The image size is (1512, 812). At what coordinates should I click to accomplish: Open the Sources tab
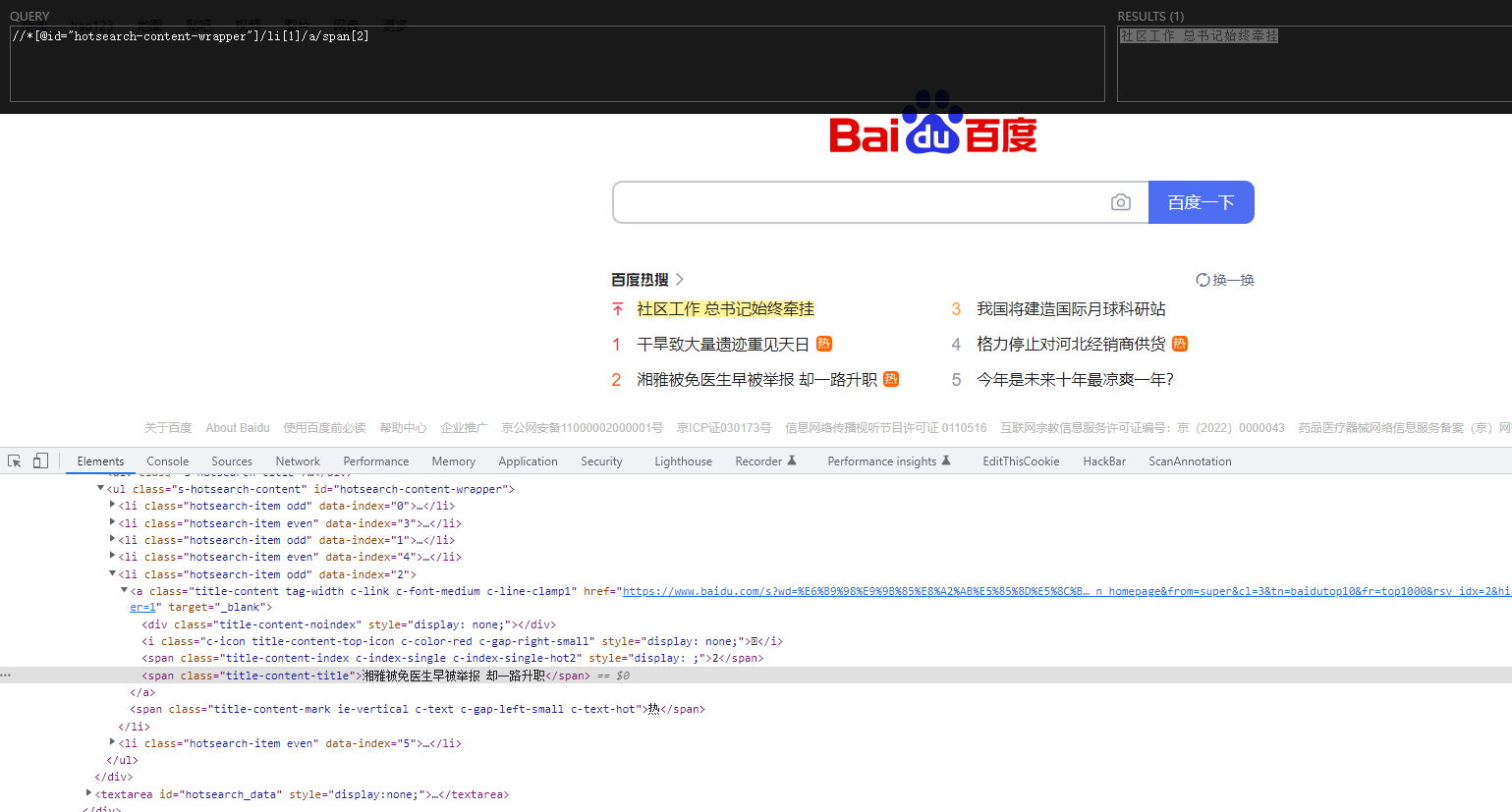[x=232, y=461]
